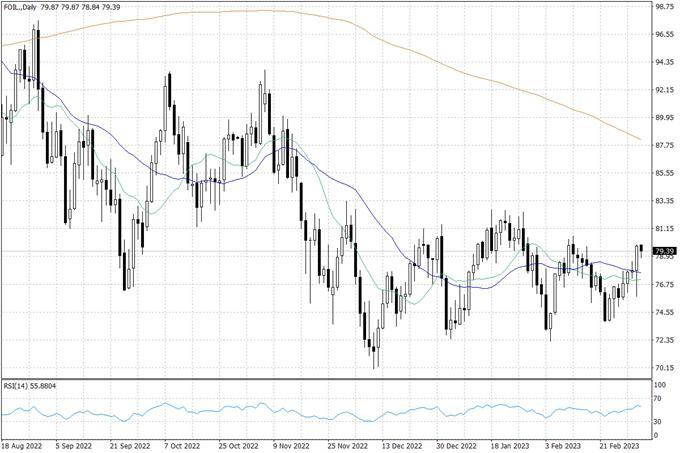Select the 18 Aug 2022 date label
Image resolution: width=680 pixels, height=453 pixels.
click(x=24, y=445)
